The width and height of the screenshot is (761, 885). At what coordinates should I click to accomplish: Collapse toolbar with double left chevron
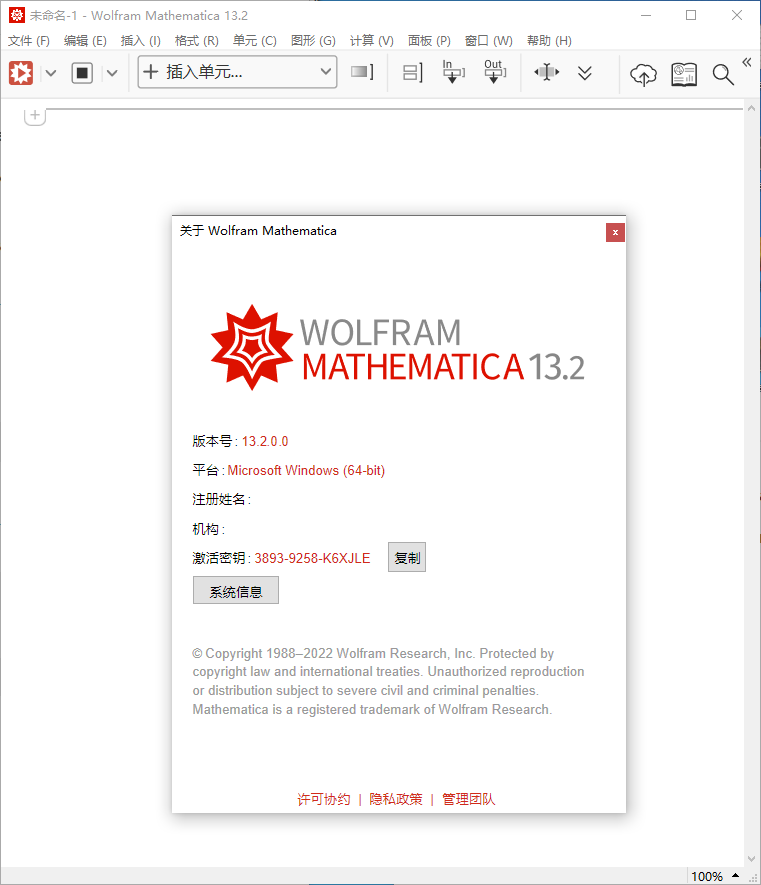tap(747, 62)
